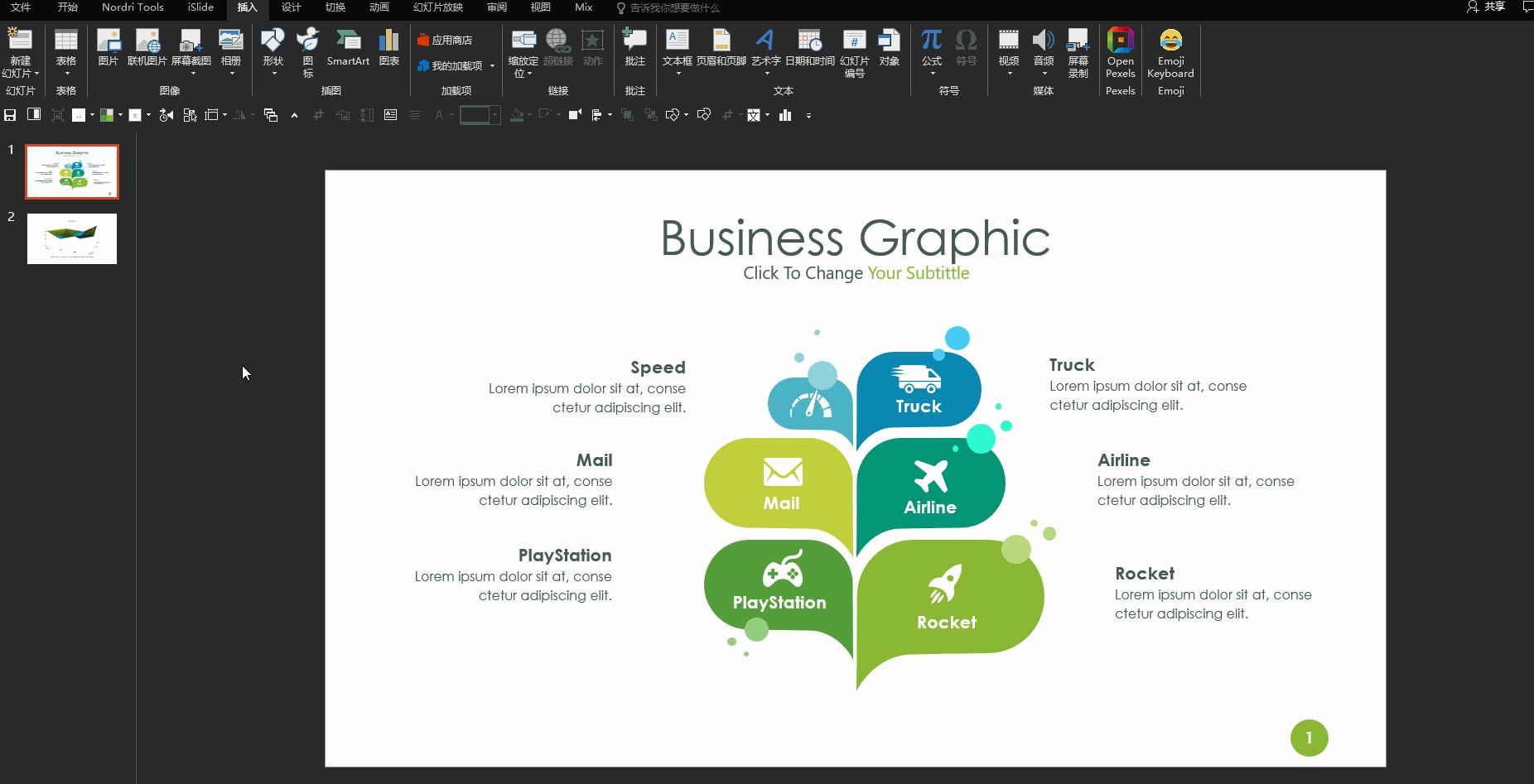Screen dimensions: 1534x784
Task: Click the Emoji Keyboard add-in icon
Action: [1170, 53]
